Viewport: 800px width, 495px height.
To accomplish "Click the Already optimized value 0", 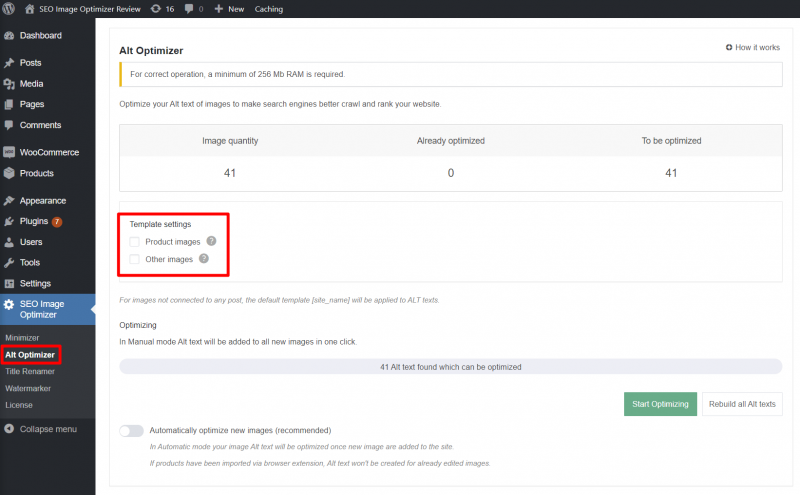I will pos(451,173).
